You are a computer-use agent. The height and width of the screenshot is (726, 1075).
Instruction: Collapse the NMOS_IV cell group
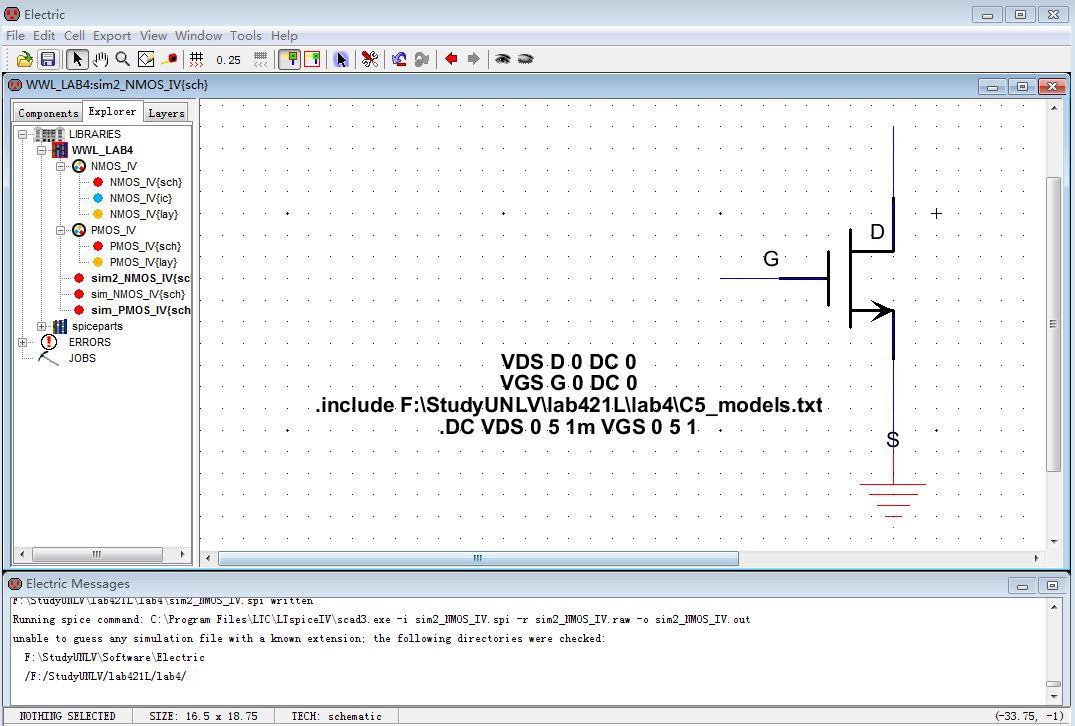61,166
